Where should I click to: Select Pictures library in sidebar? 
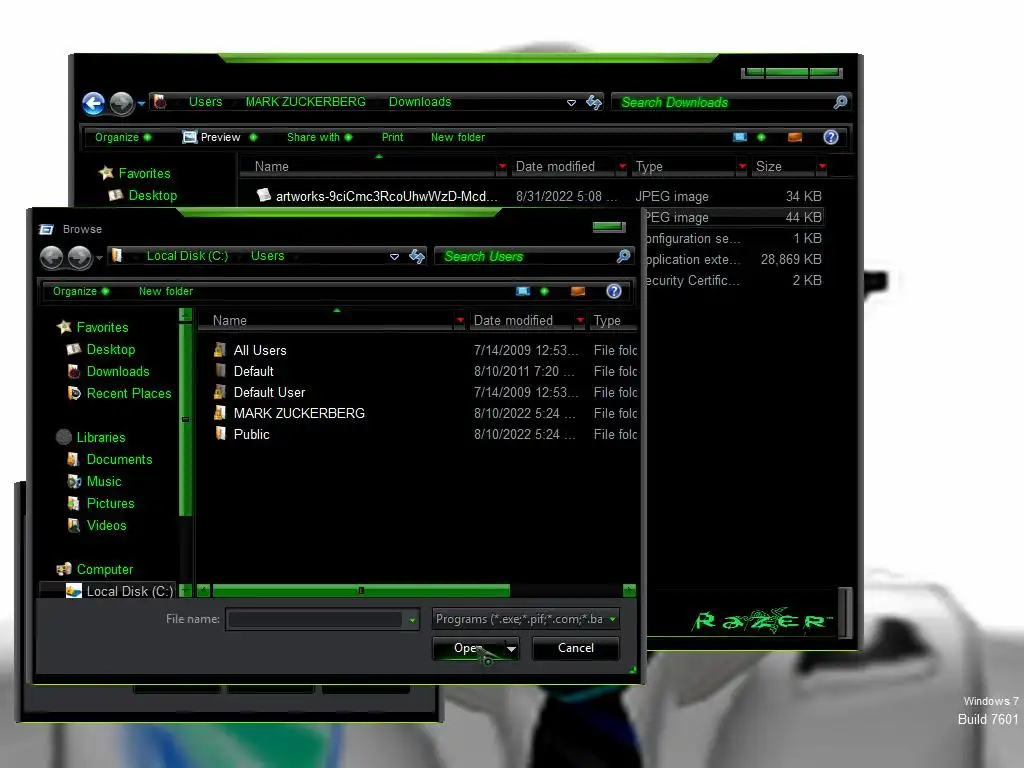pos(110,504)
